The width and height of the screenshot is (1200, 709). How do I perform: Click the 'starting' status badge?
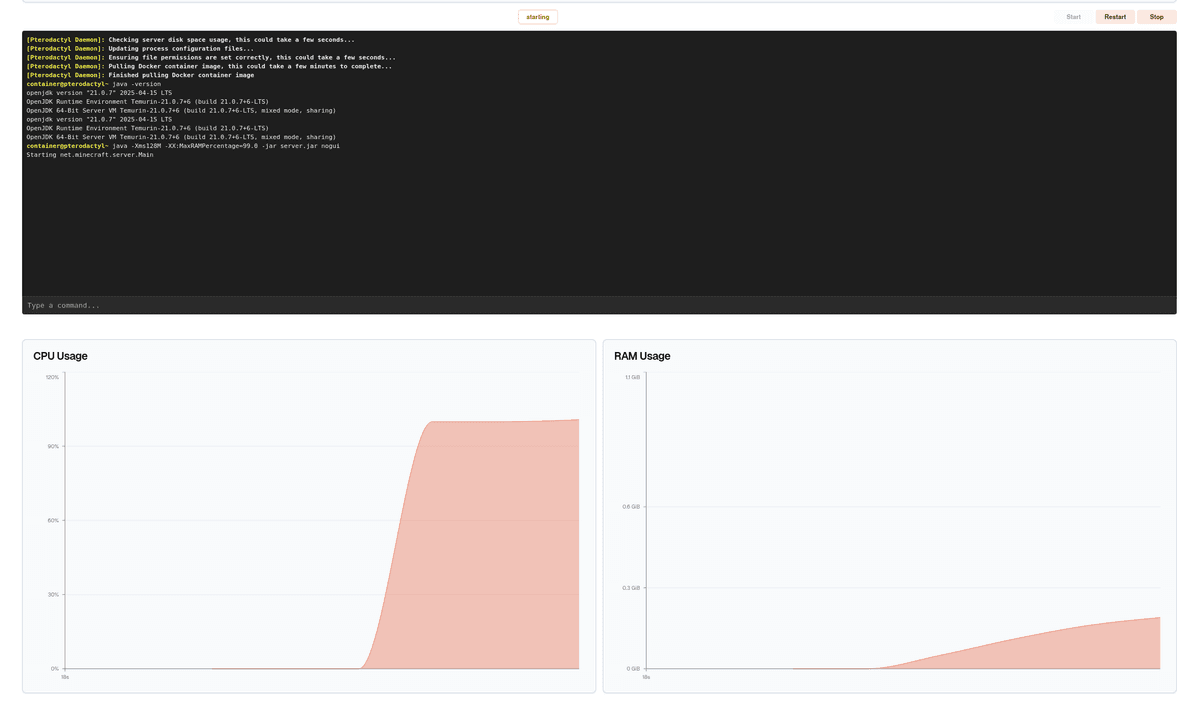[538, 17]
